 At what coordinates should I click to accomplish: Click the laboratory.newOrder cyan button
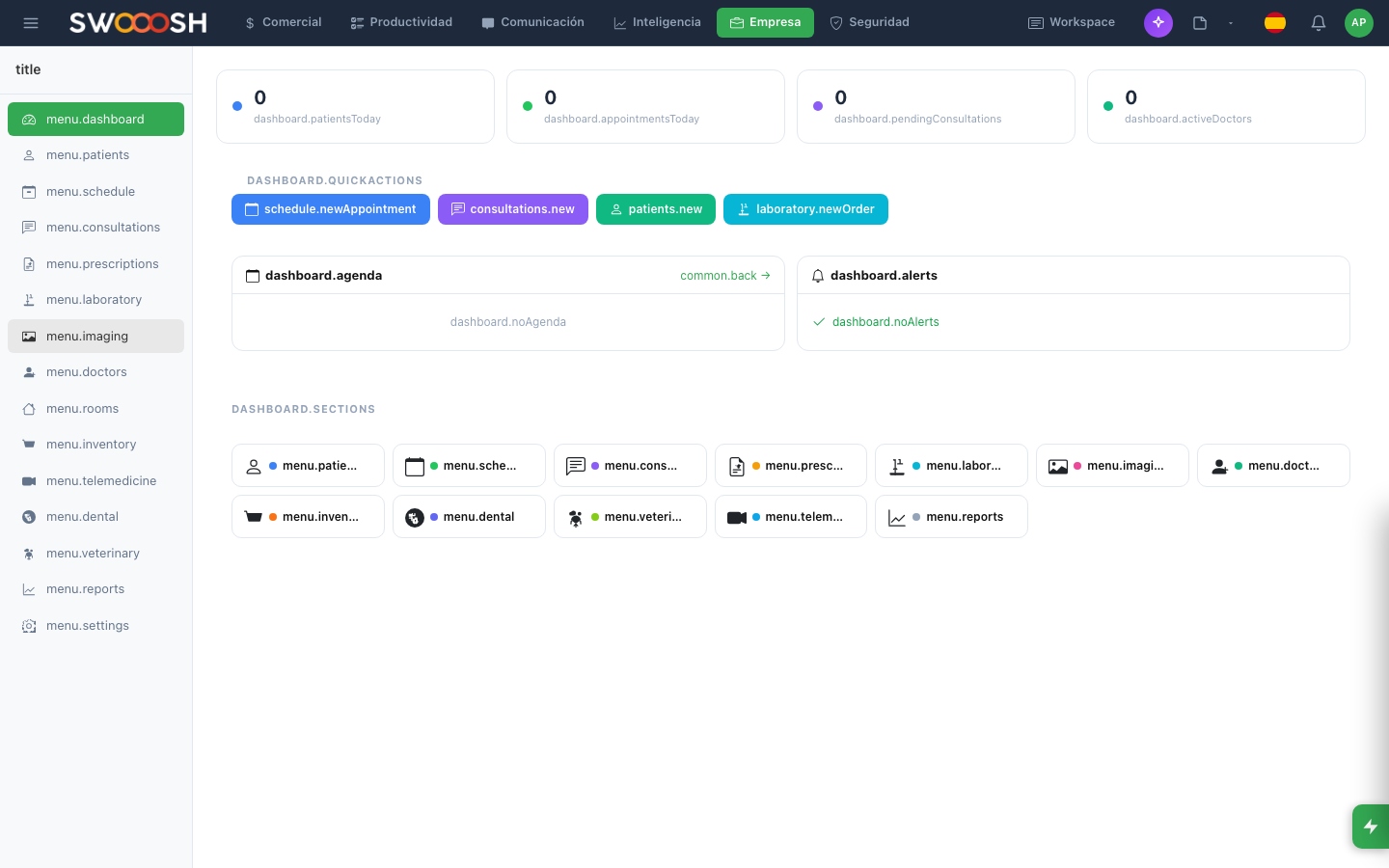805,209
